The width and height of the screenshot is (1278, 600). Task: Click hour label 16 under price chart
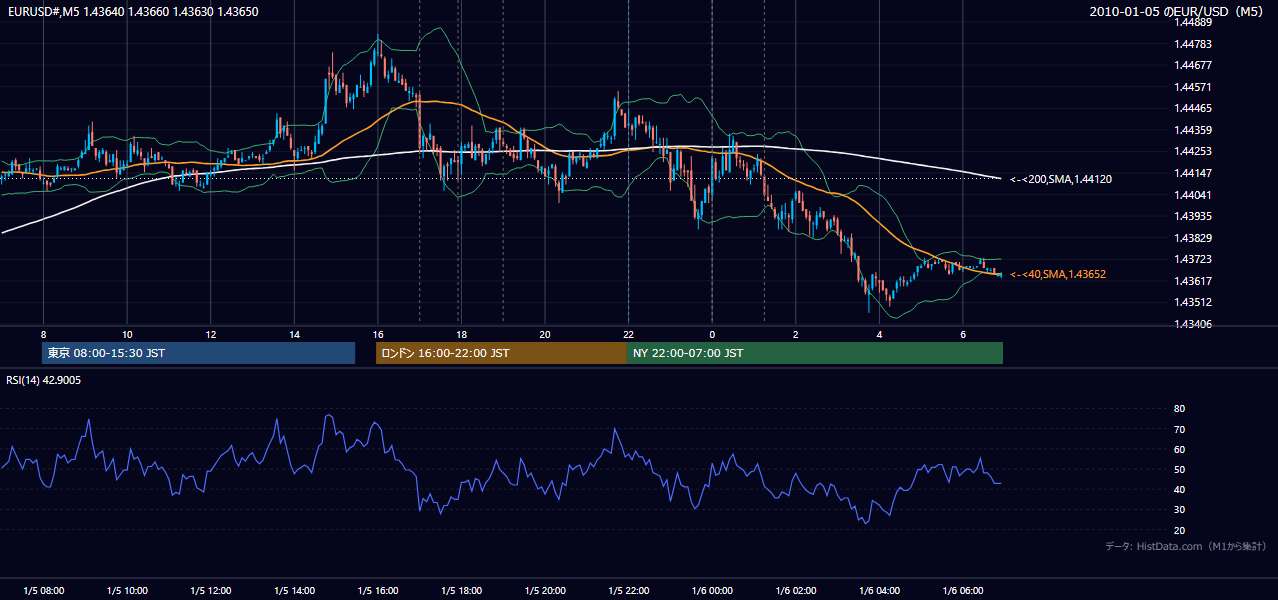point(377,334)
